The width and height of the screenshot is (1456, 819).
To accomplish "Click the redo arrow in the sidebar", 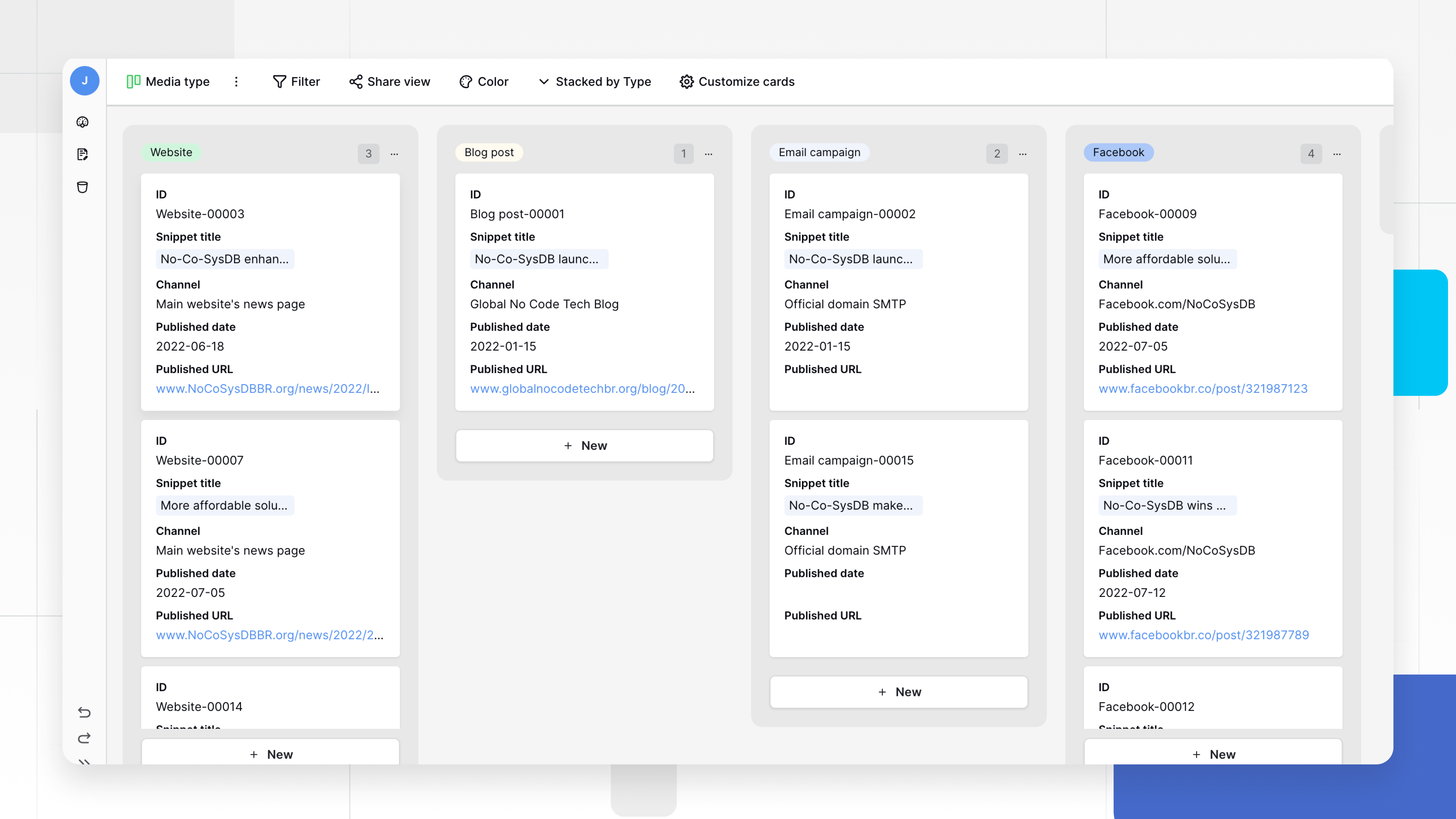I will click(84, 738).
